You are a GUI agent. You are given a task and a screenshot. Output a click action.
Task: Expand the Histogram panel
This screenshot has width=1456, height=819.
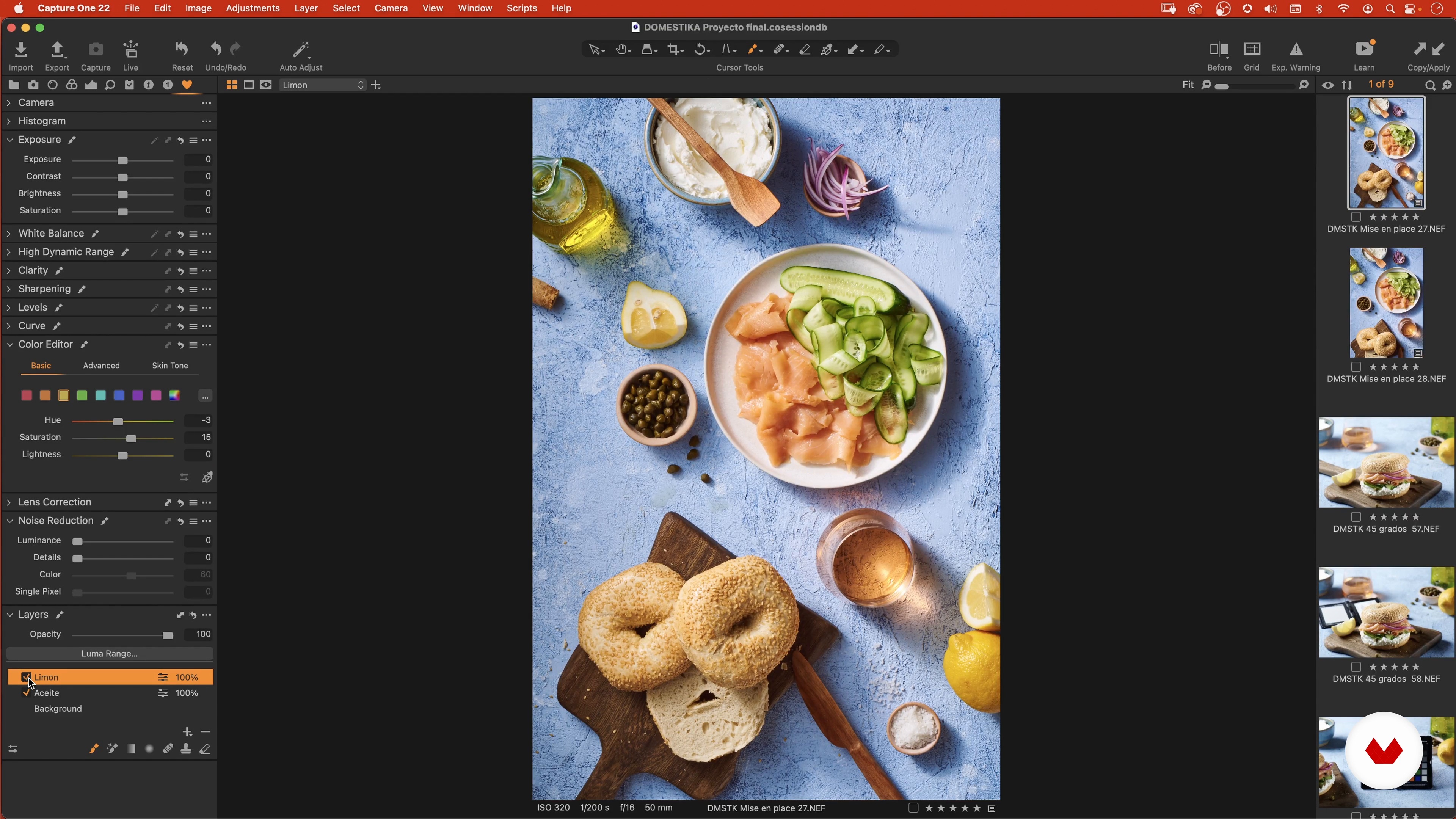8,121
